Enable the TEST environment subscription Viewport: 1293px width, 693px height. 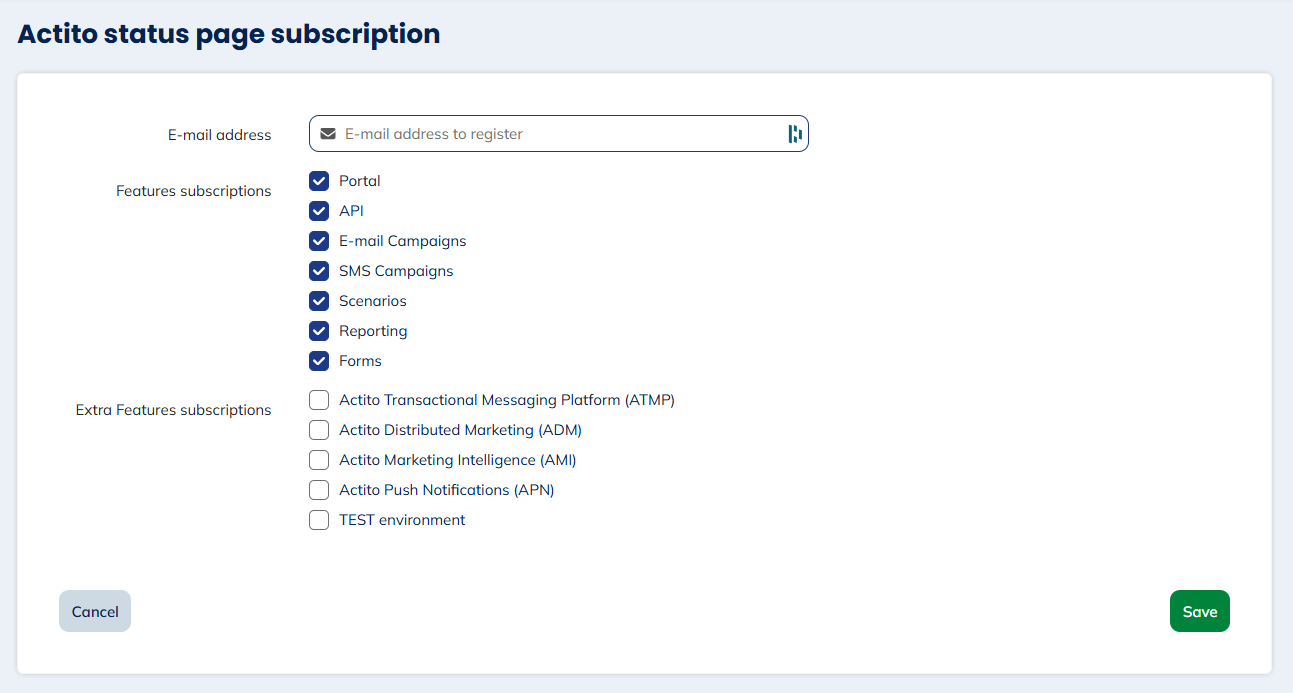(319, 519)
